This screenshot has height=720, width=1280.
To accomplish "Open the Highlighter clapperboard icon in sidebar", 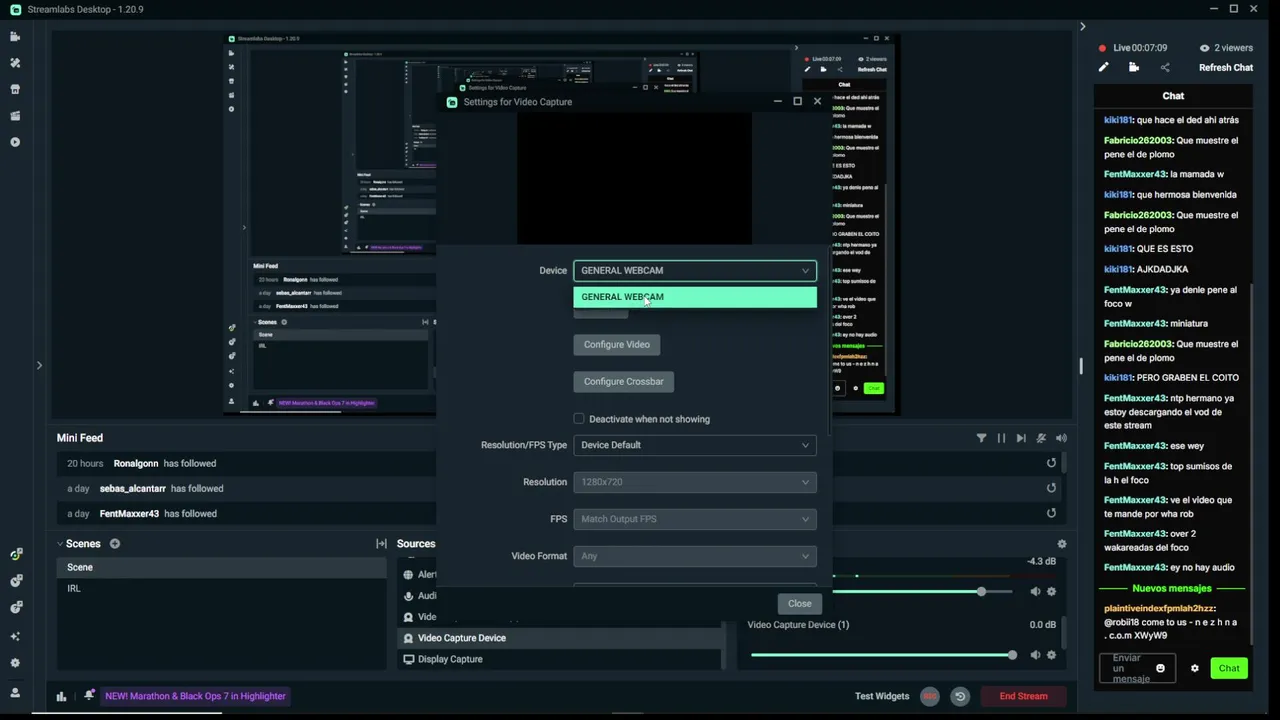I will [15, 116].
